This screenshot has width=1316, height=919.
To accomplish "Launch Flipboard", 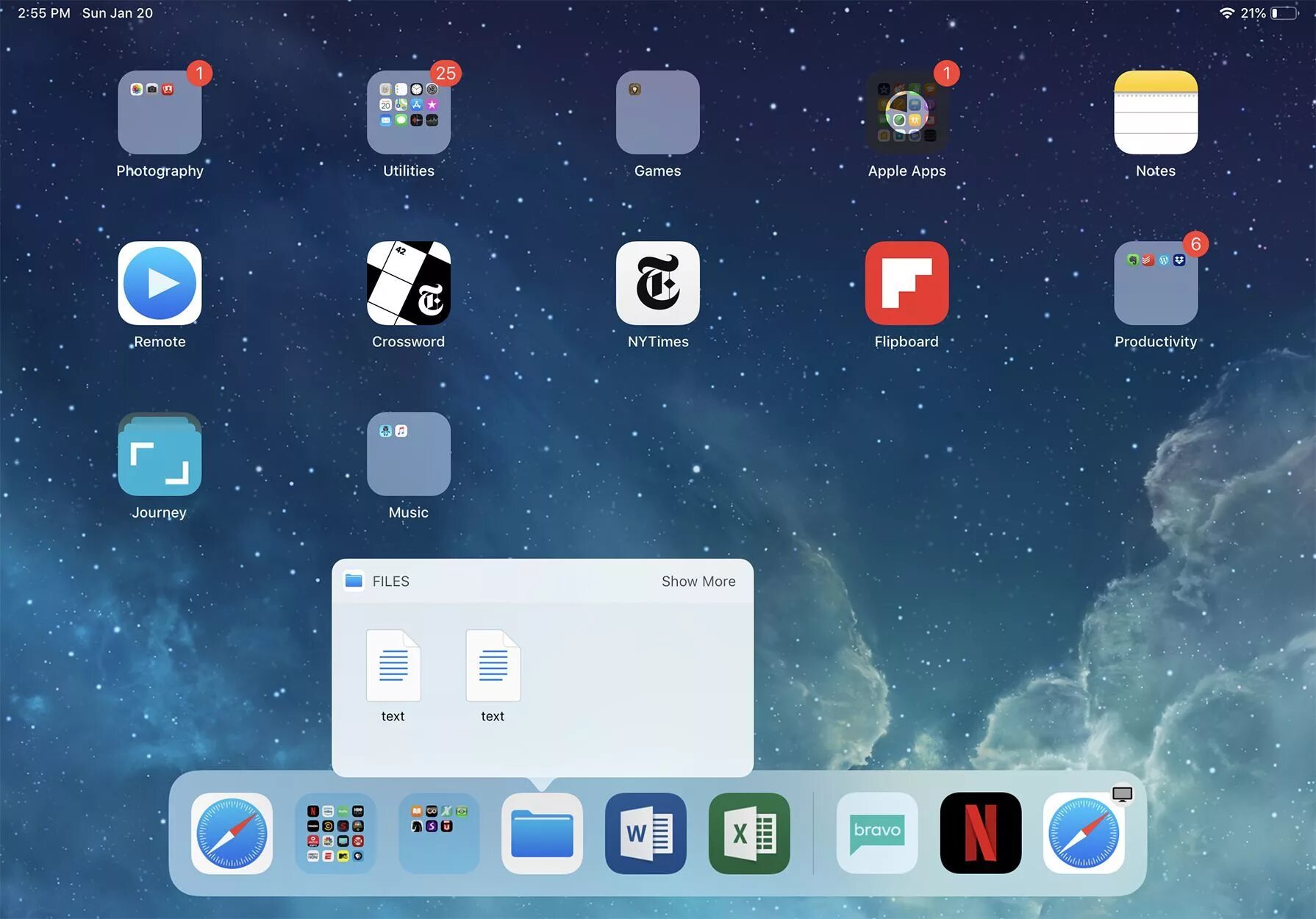I will (x=906, y=283).
